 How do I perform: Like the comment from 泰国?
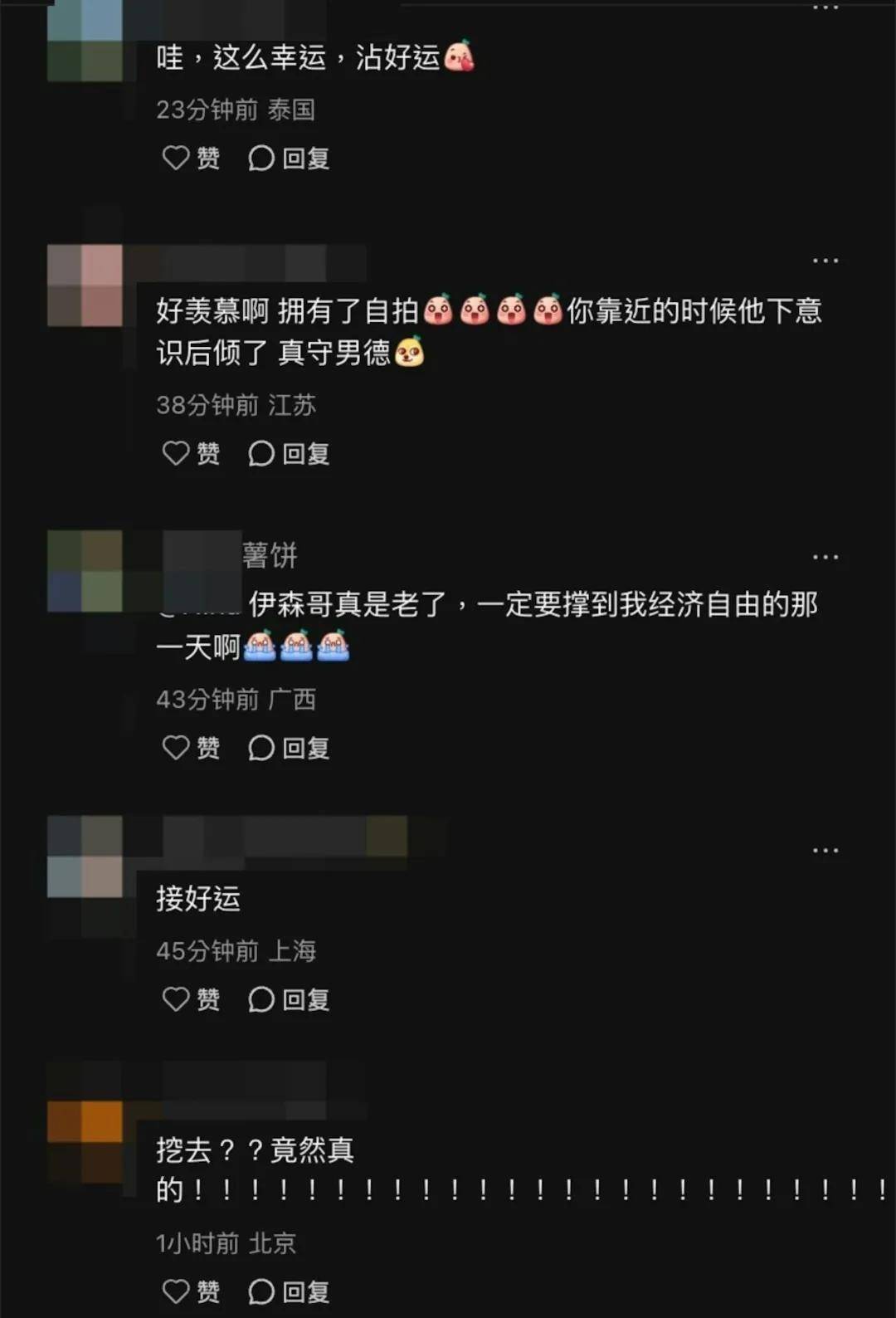pos(191,158)
